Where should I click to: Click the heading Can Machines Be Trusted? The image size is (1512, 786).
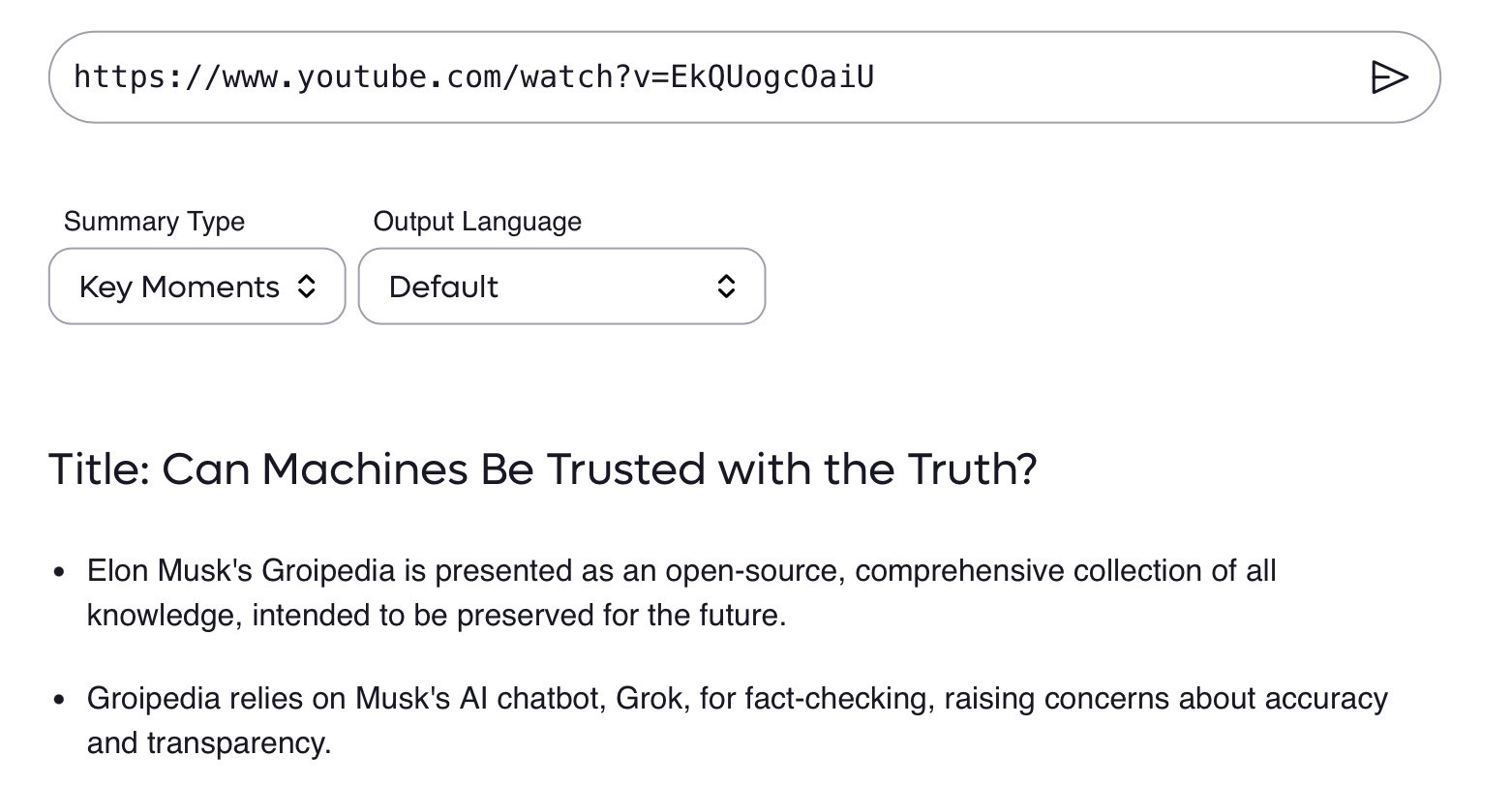542,469
